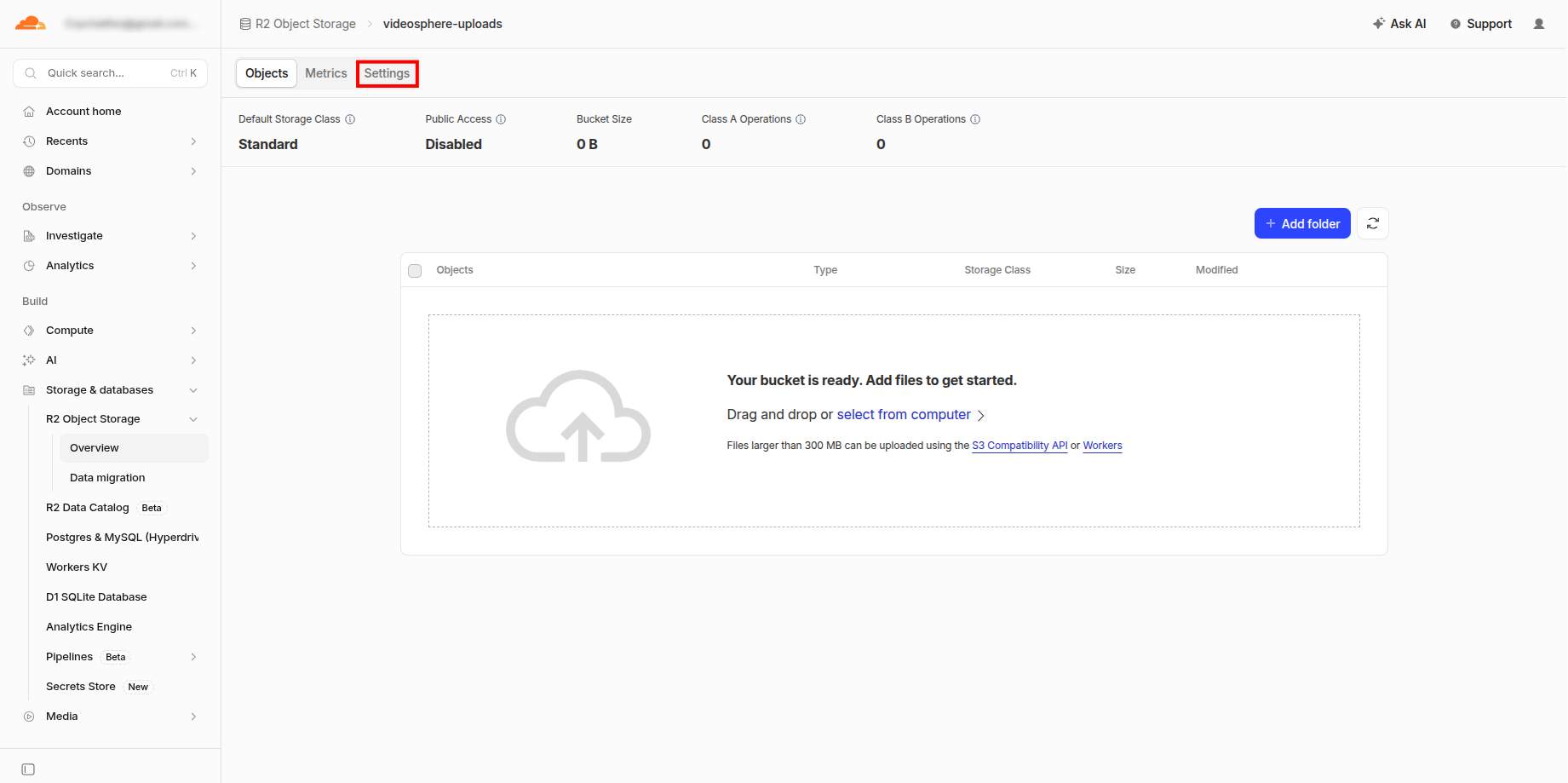This screenshot has height=783, width=1568.
Task: Click the AI sparkle icon
Action: click(29, 360)
